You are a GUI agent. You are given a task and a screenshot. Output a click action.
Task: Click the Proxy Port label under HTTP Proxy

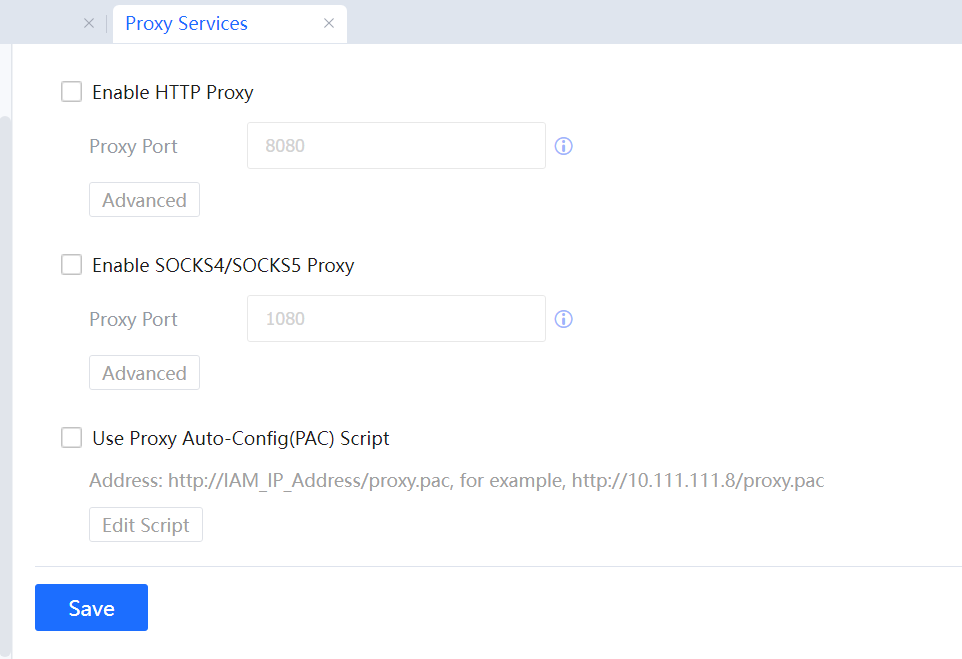click(133, 146)
